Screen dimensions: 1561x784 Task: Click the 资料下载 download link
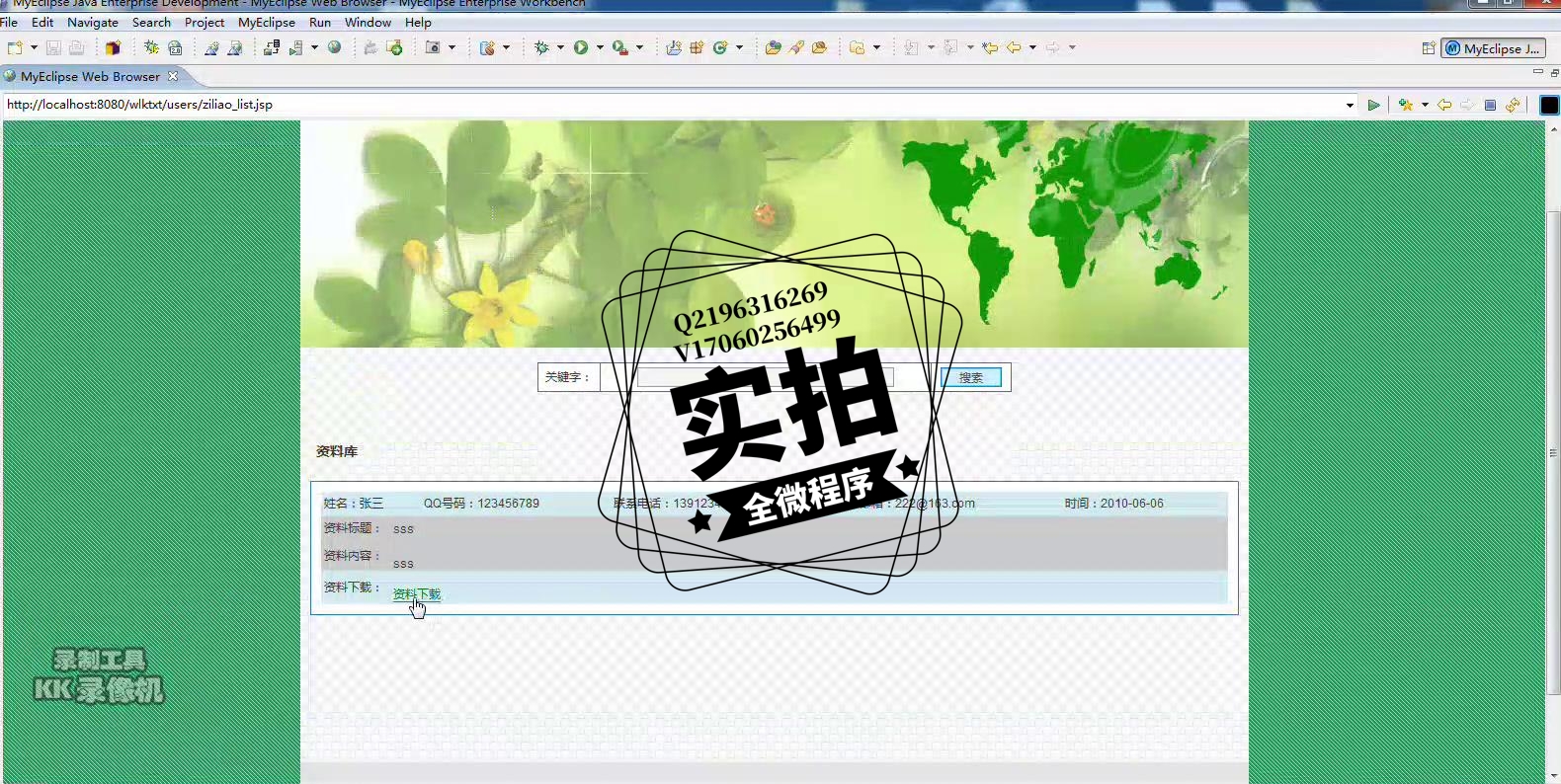(x=417, y=594)
